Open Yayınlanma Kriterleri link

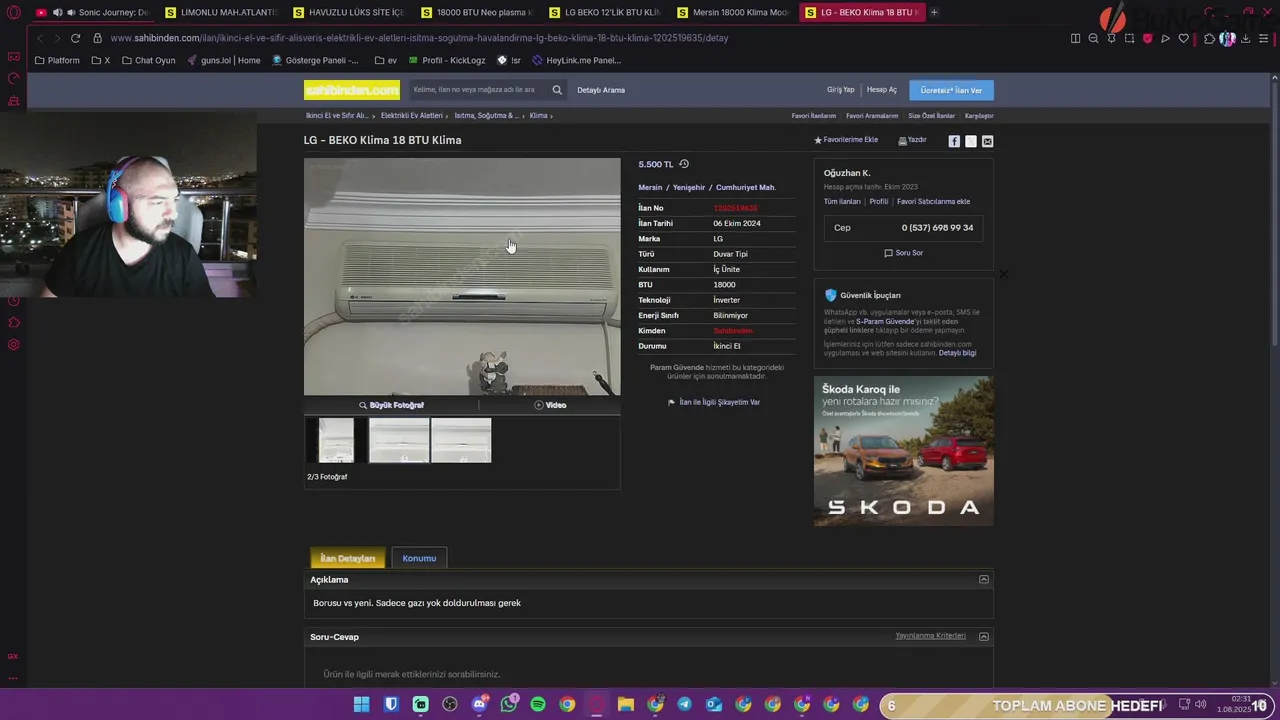[930, 636]
